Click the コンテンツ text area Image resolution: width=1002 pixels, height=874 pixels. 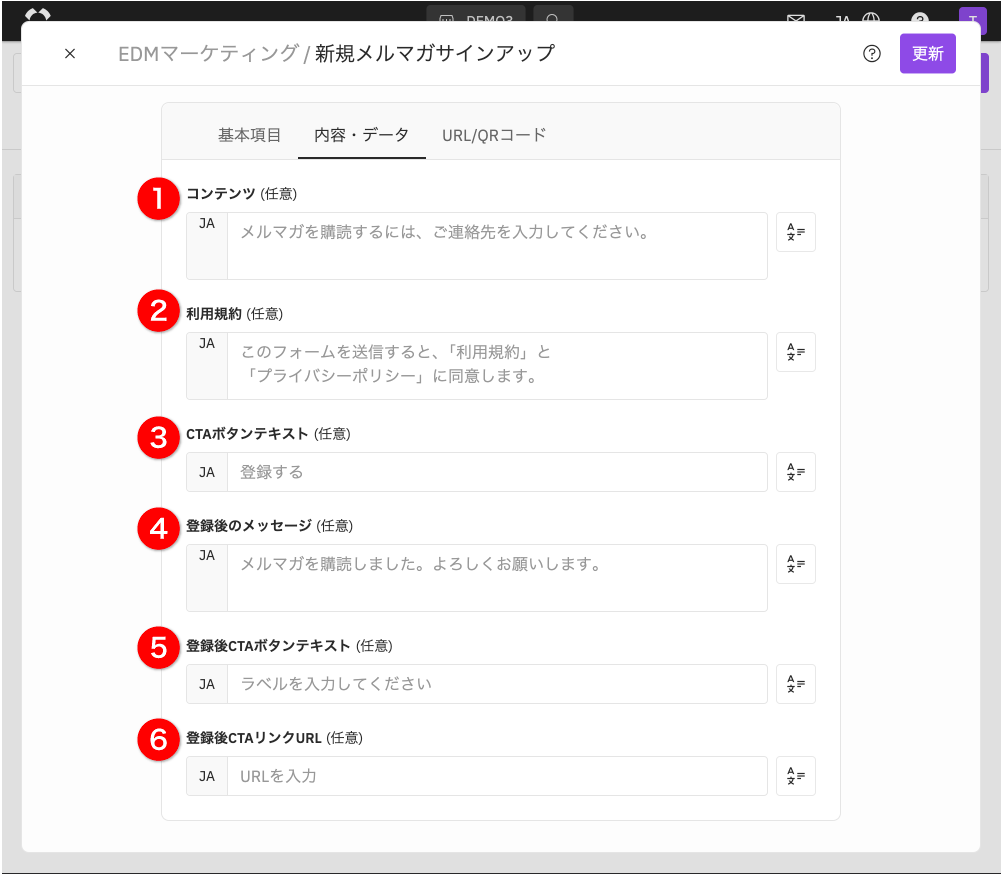[497, 246]
